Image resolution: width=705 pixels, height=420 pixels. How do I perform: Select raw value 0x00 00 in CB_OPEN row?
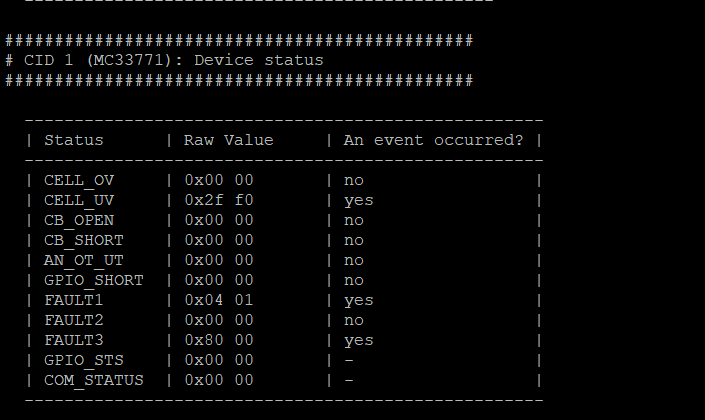point(219,220)
